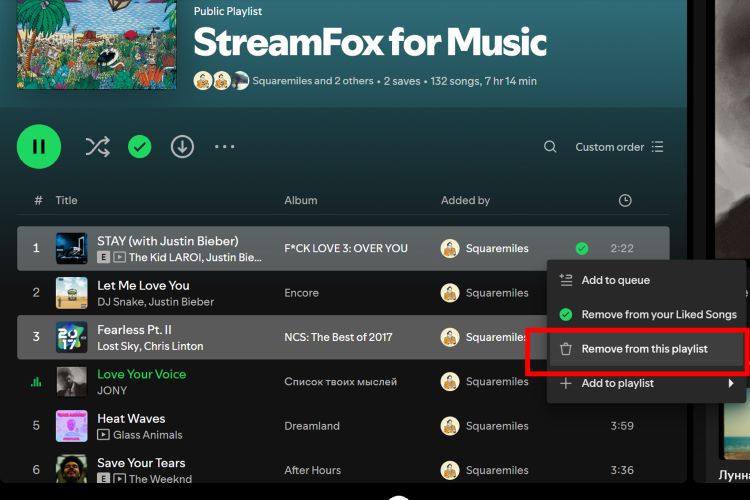Screen dimensions: 750x500
Task: Click the 3:59 duration on Heat Waves row
Action: [622, 426]
